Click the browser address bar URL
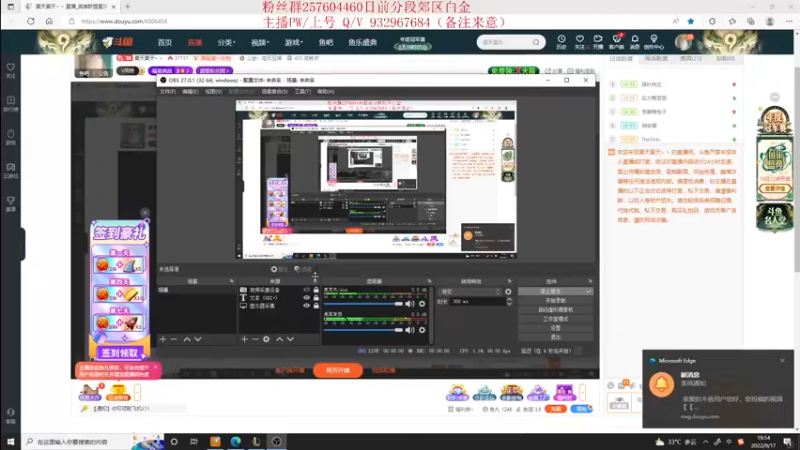 tap(124, 21)
